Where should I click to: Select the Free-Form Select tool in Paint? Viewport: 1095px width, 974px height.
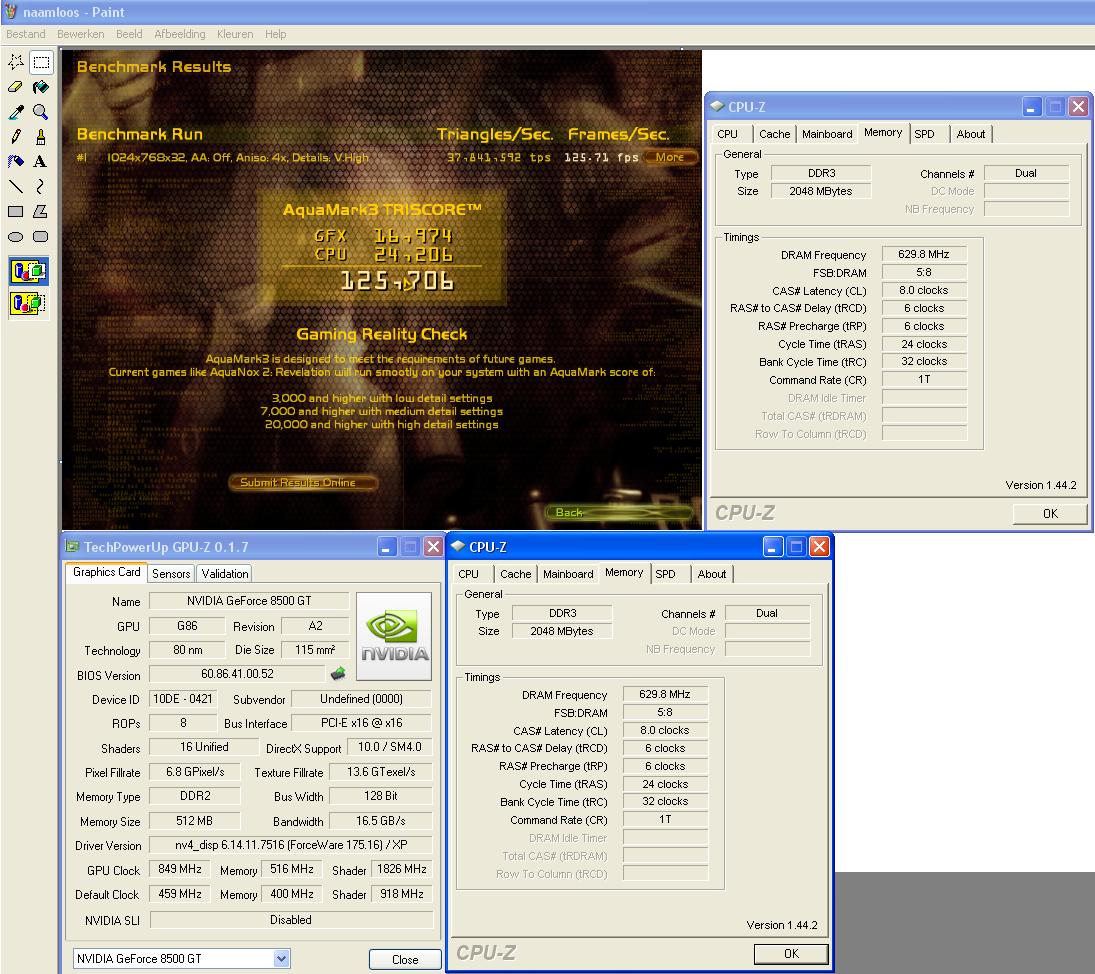[x=15, y=62]
